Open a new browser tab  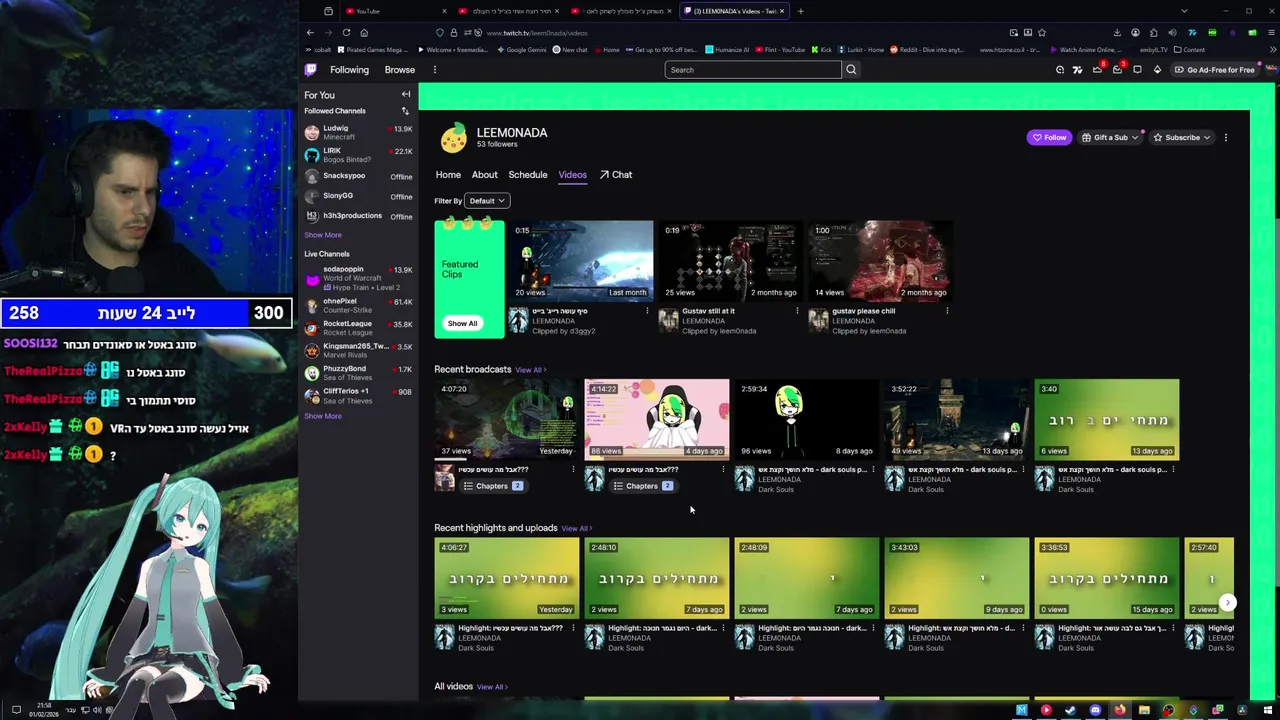(800, 11)
